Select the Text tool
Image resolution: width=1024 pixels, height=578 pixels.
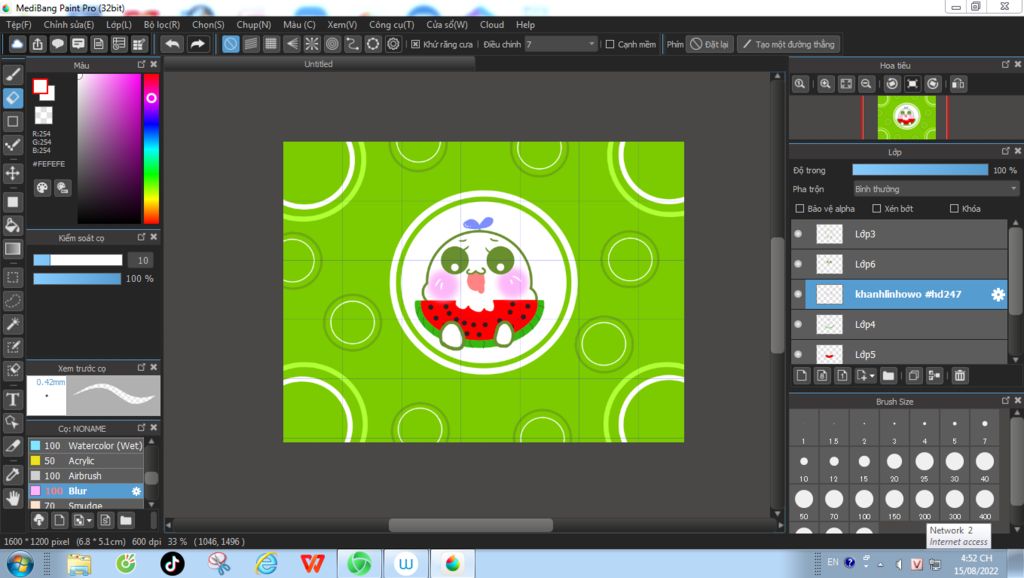click(x=13, y=399)
